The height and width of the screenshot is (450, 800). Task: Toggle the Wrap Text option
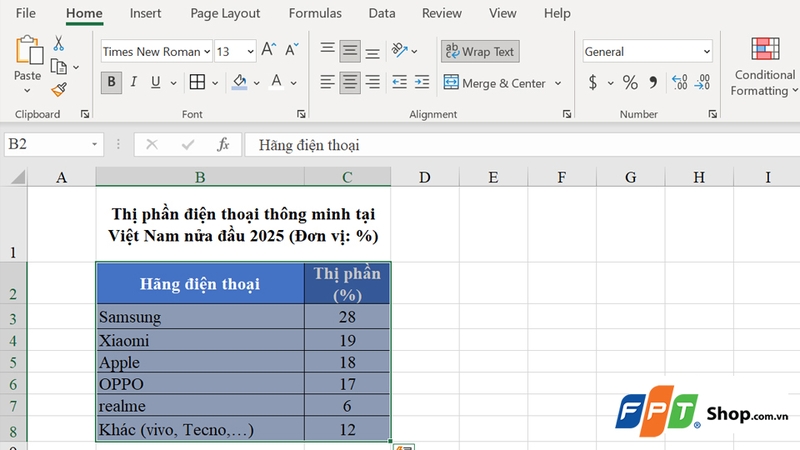480,52
